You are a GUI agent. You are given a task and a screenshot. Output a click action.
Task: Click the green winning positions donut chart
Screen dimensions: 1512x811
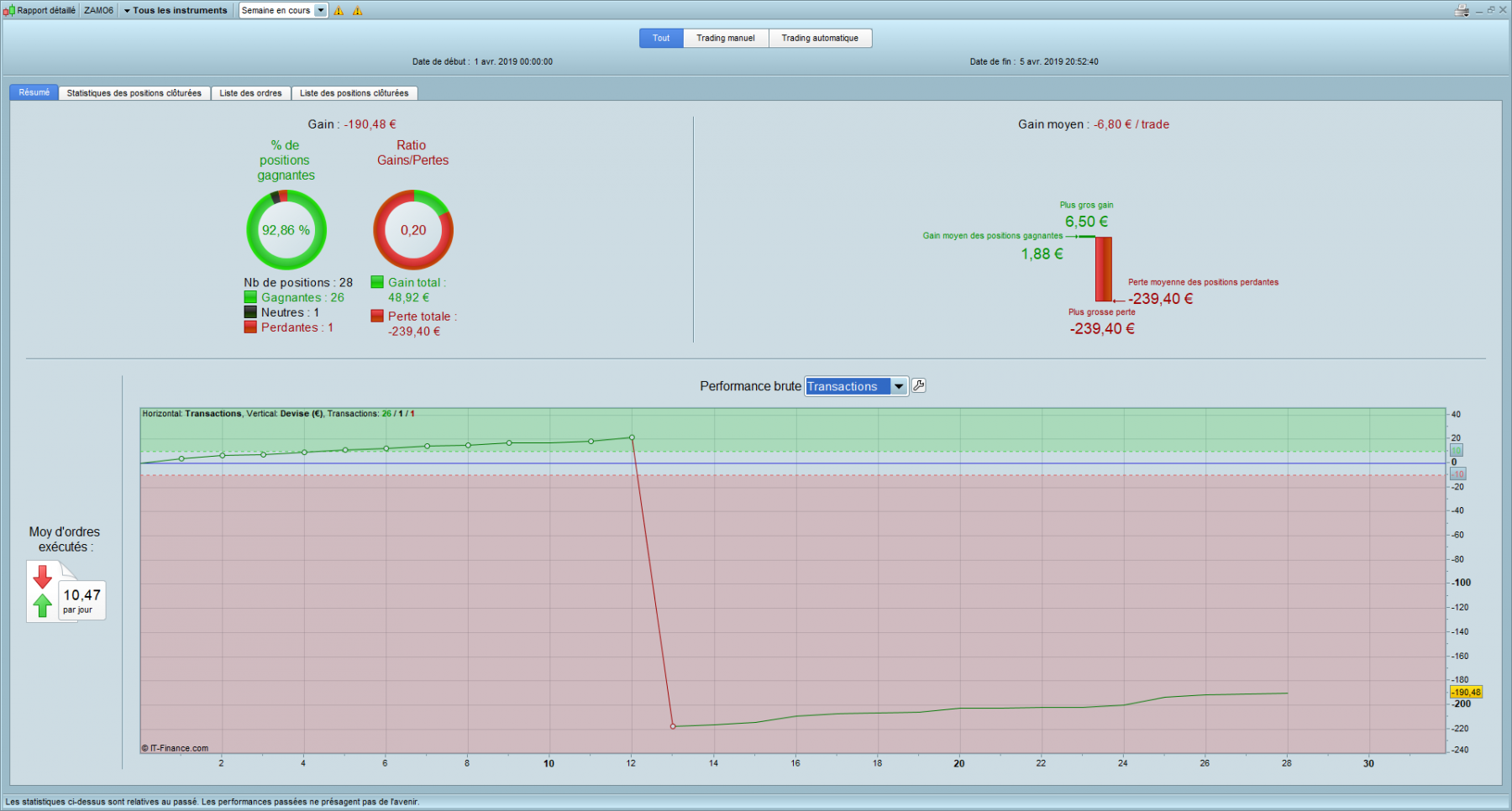pos(286,230)
